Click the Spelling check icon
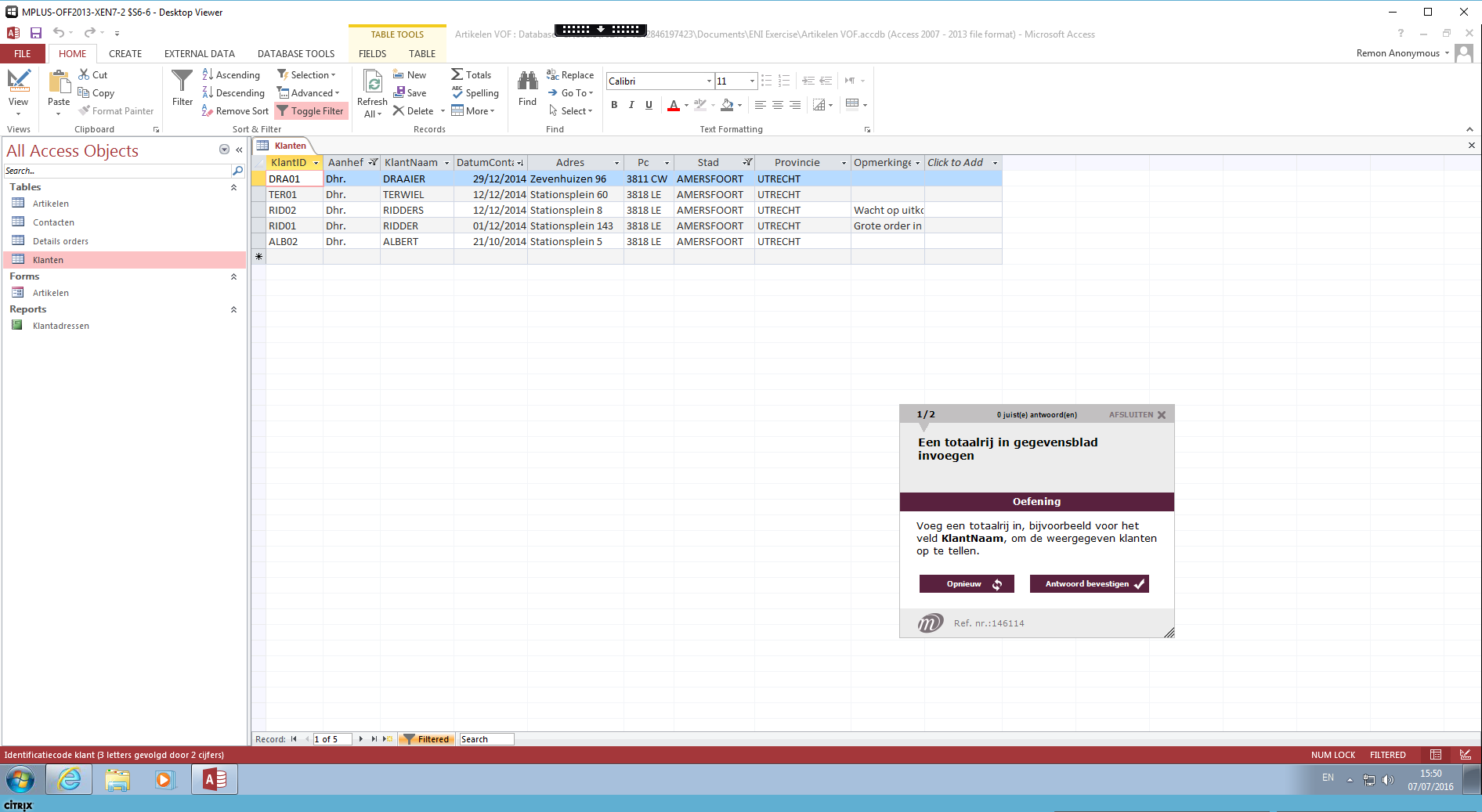The image size is (1482, 812). click(457, 93)
